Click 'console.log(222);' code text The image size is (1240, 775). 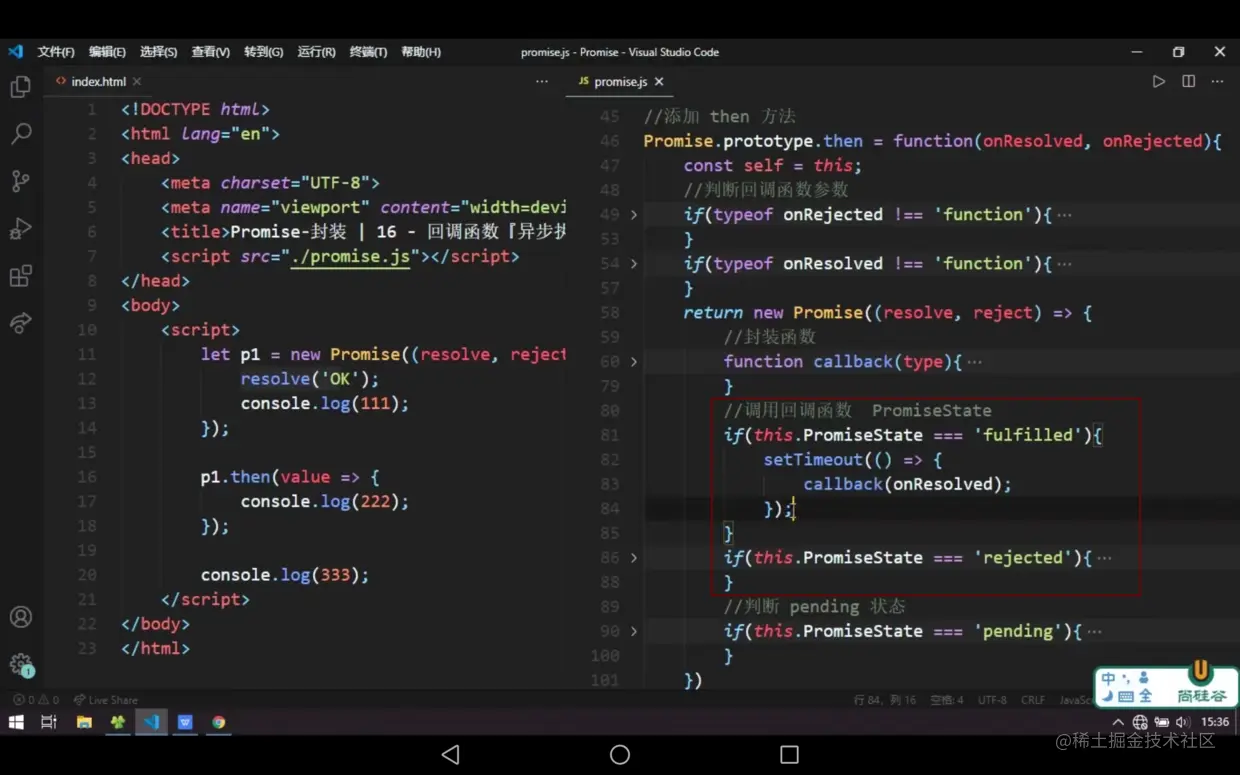click(x=325, y=502)
